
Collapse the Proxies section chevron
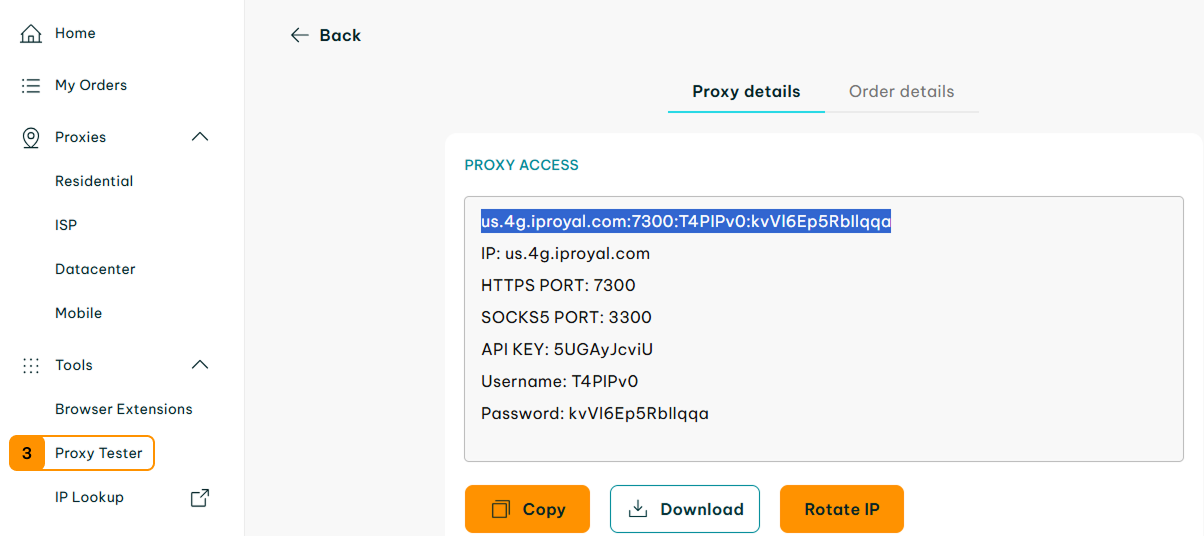point(200,137)
